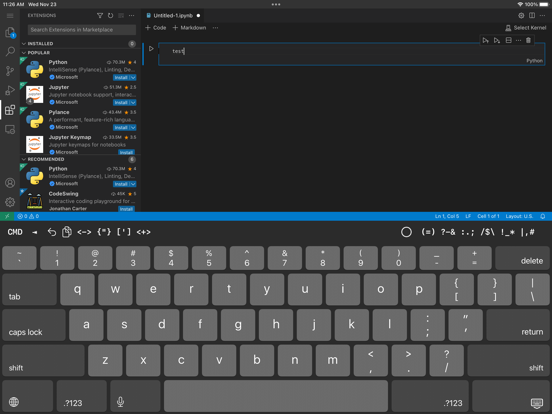Image resolution: width=552 pixels, height=414 pixels.
Task: Tap the CMD key on keyboard toolbar
Action: point(15,232)
